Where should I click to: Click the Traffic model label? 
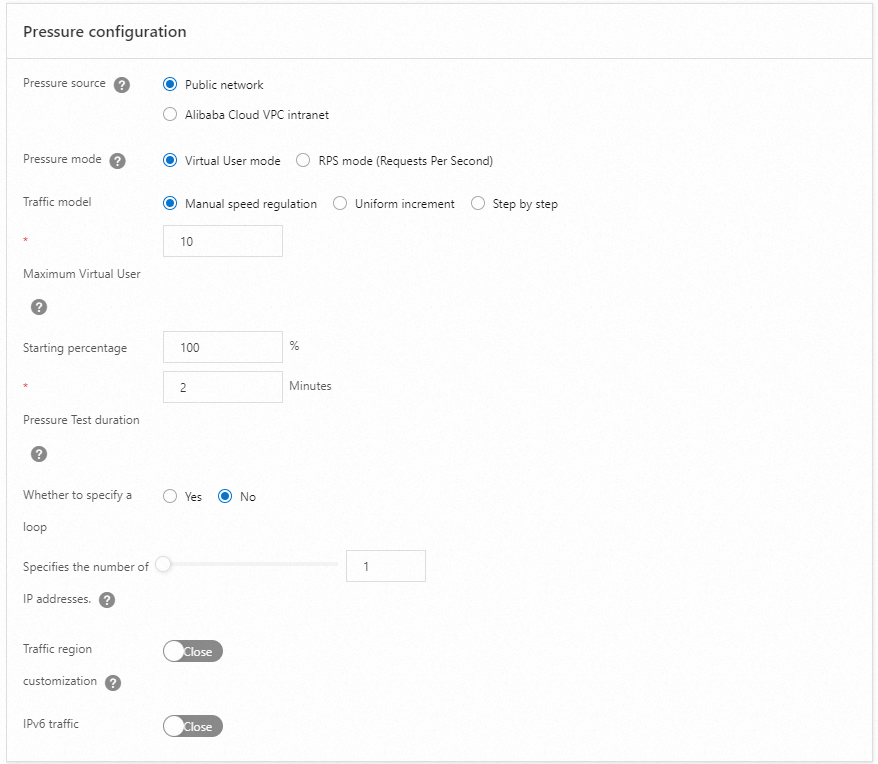57,202
